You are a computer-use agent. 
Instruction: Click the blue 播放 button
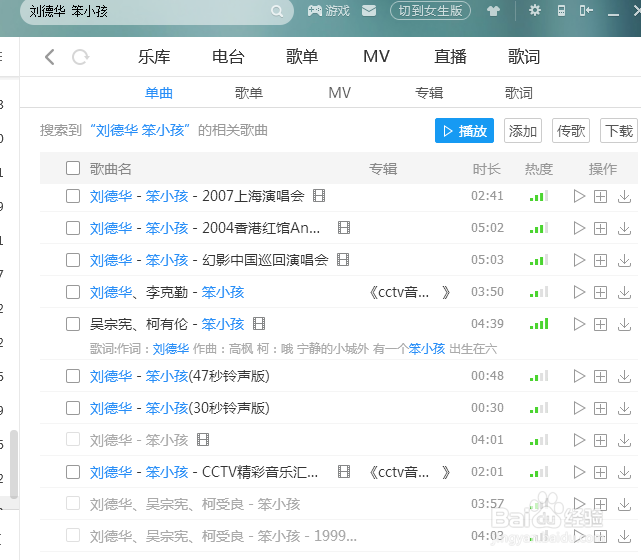464,131
